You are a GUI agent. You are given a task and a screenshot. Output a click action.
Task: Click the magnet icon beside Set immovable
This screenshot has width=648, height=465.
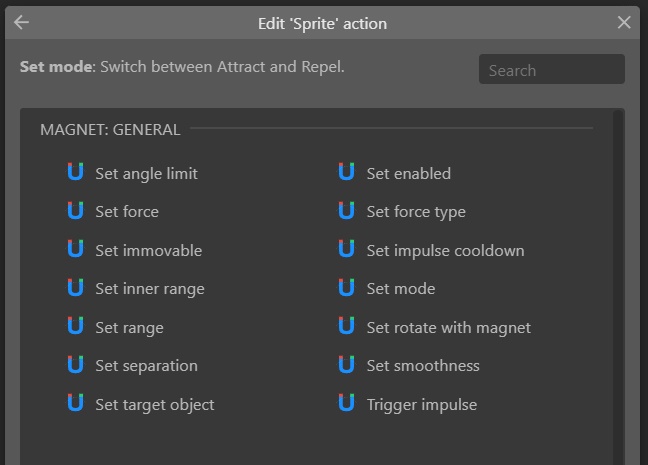75,250
